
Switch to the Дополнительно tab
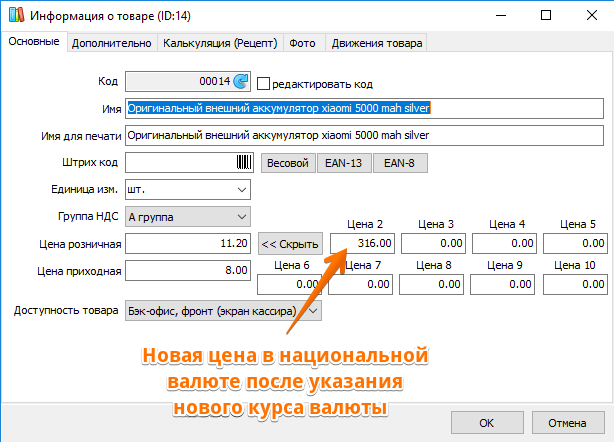coord(112,43)
